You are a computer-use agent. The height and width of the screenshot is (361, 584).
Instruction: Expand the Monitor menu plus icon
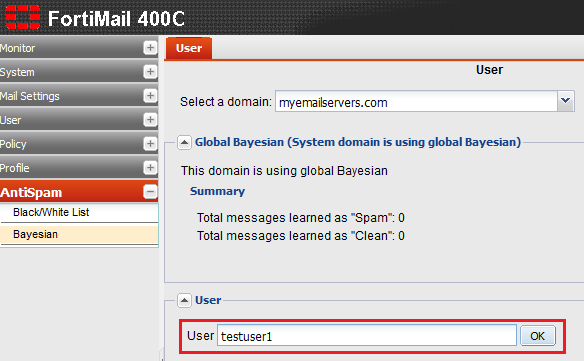click(x=150, y=48)
